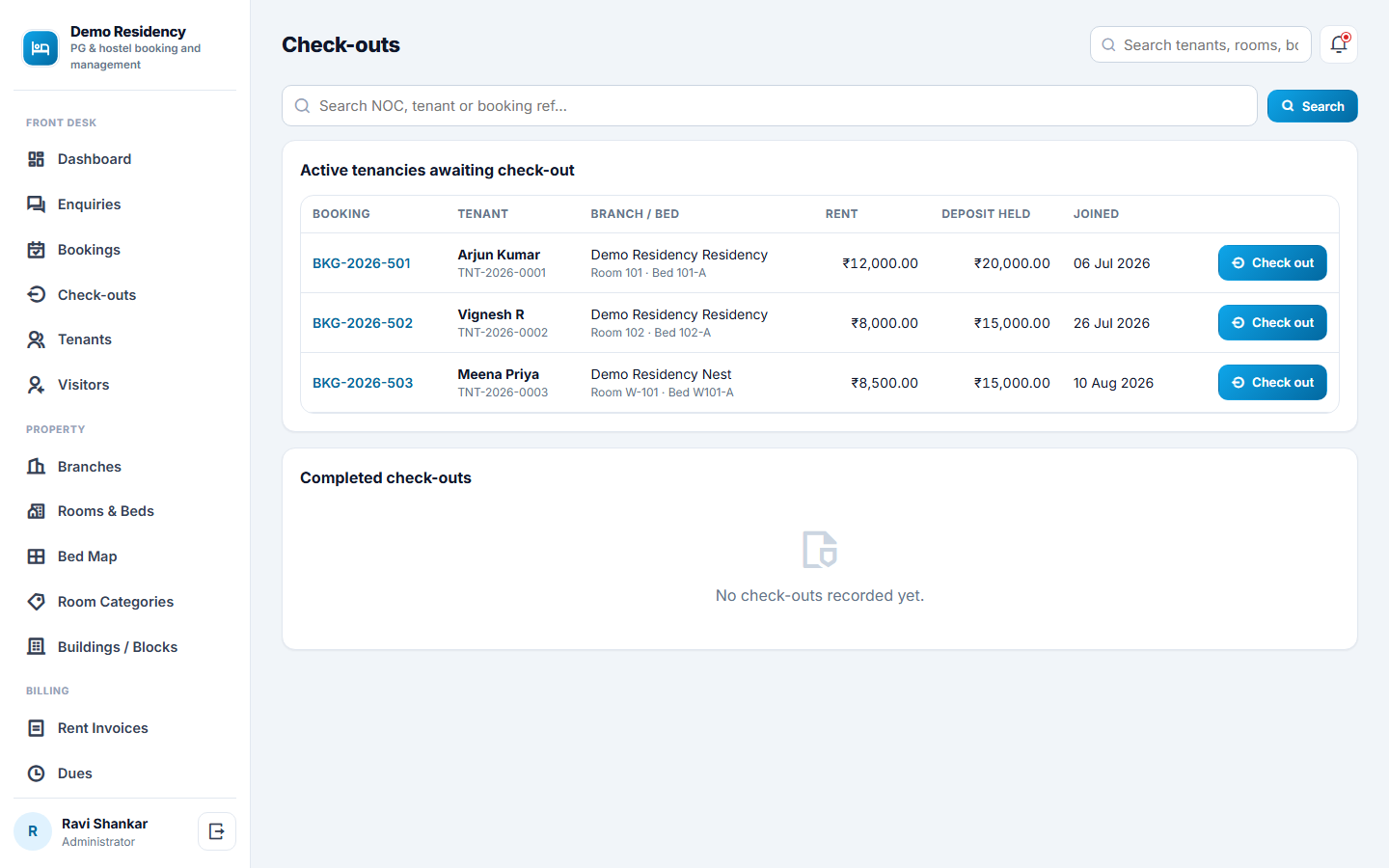Click the Dashboard grid icon in sidebar
Screen dimensions: 1389x868
36,159
